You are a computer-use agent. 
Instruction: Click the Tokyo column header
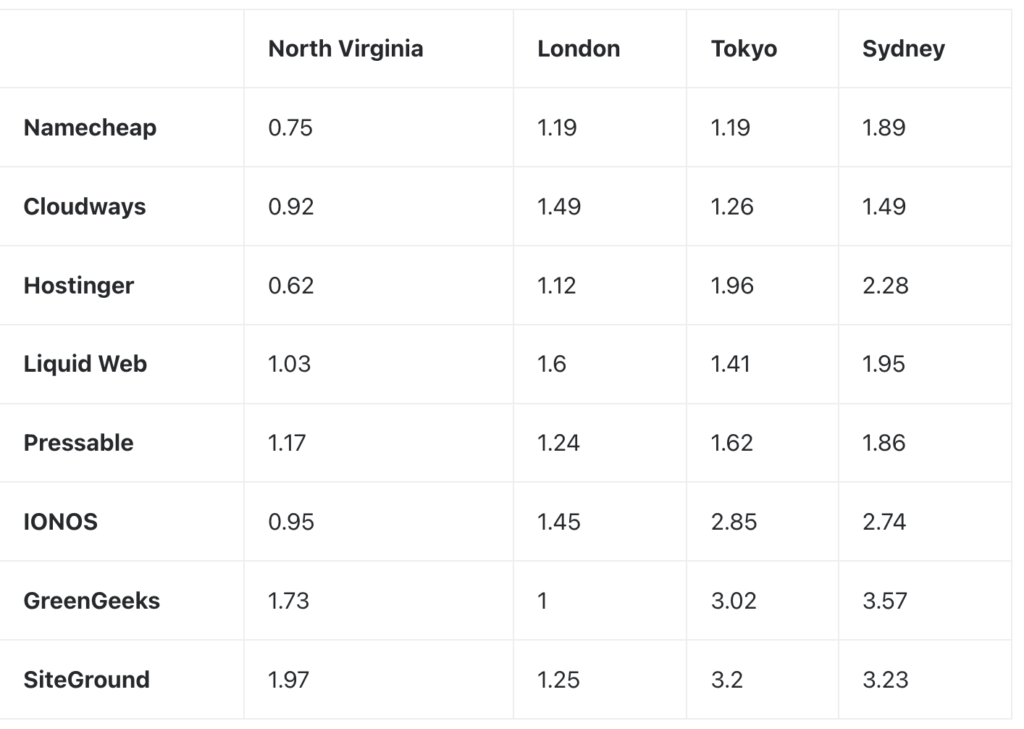(744, 49)
